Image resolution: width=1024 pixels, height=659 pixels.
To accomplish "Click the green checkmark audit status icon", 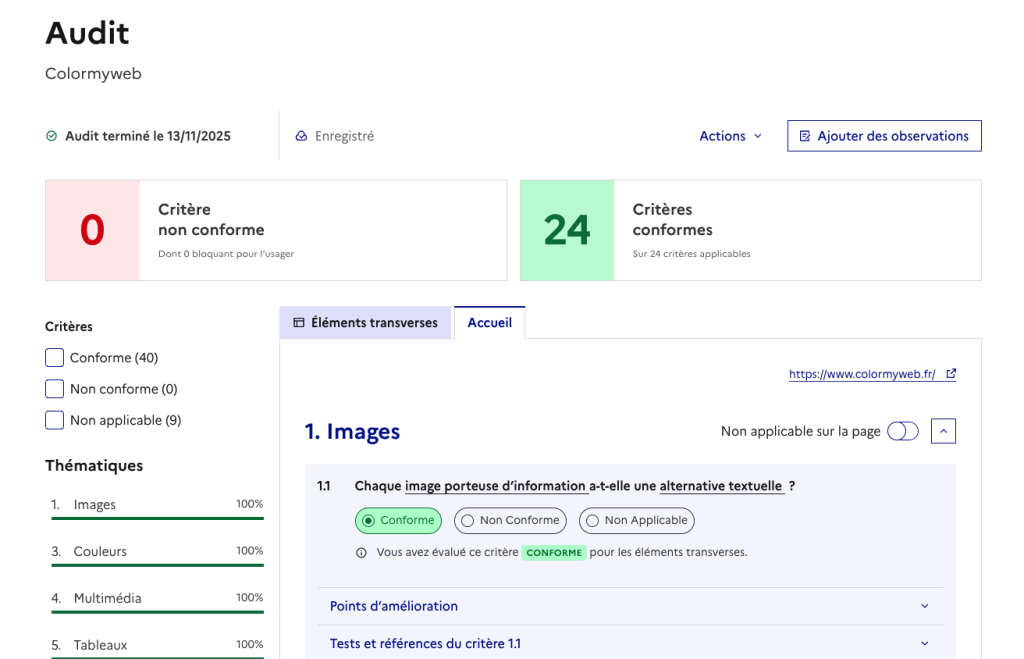I will point(52,136).
